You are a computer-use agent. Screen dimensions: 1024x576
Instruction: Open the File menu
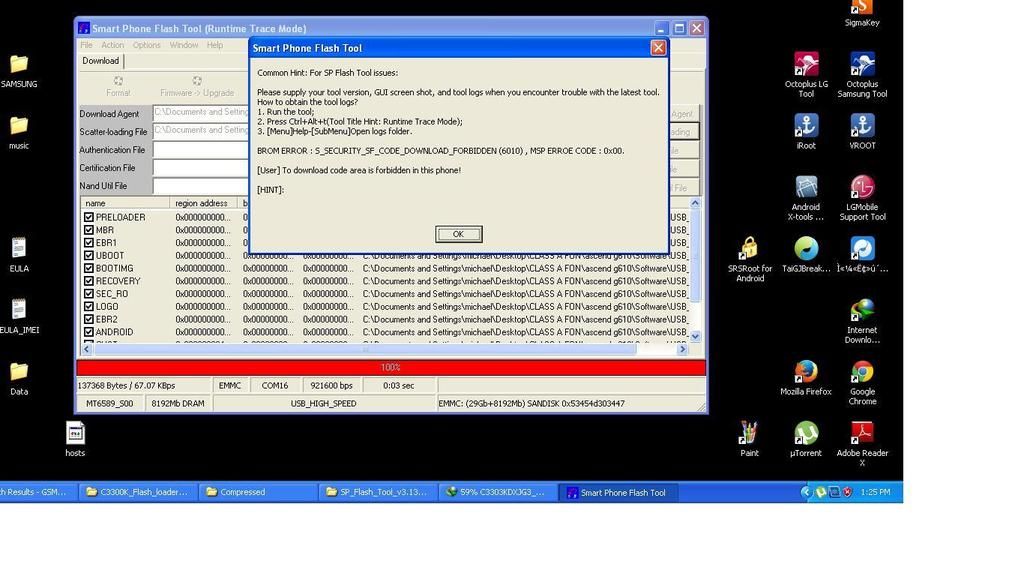pos(86,45)
